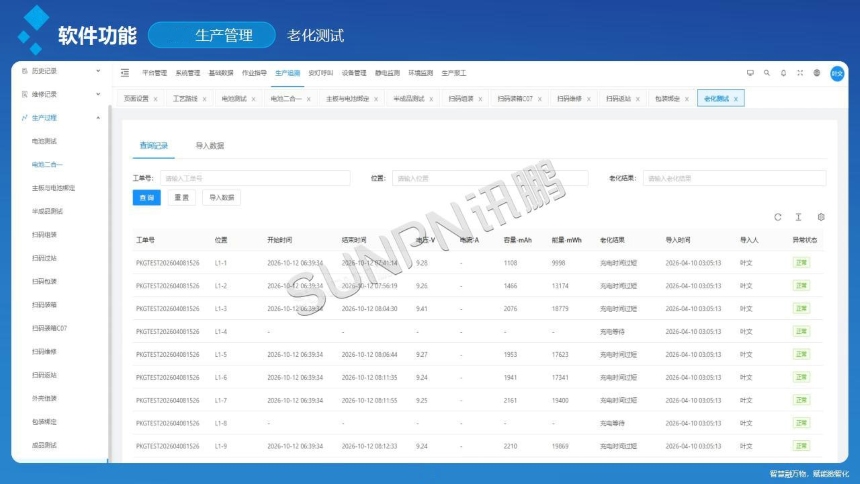Select 生产追溯 in the top menu

pyautogui.click(x=287, y=73)
